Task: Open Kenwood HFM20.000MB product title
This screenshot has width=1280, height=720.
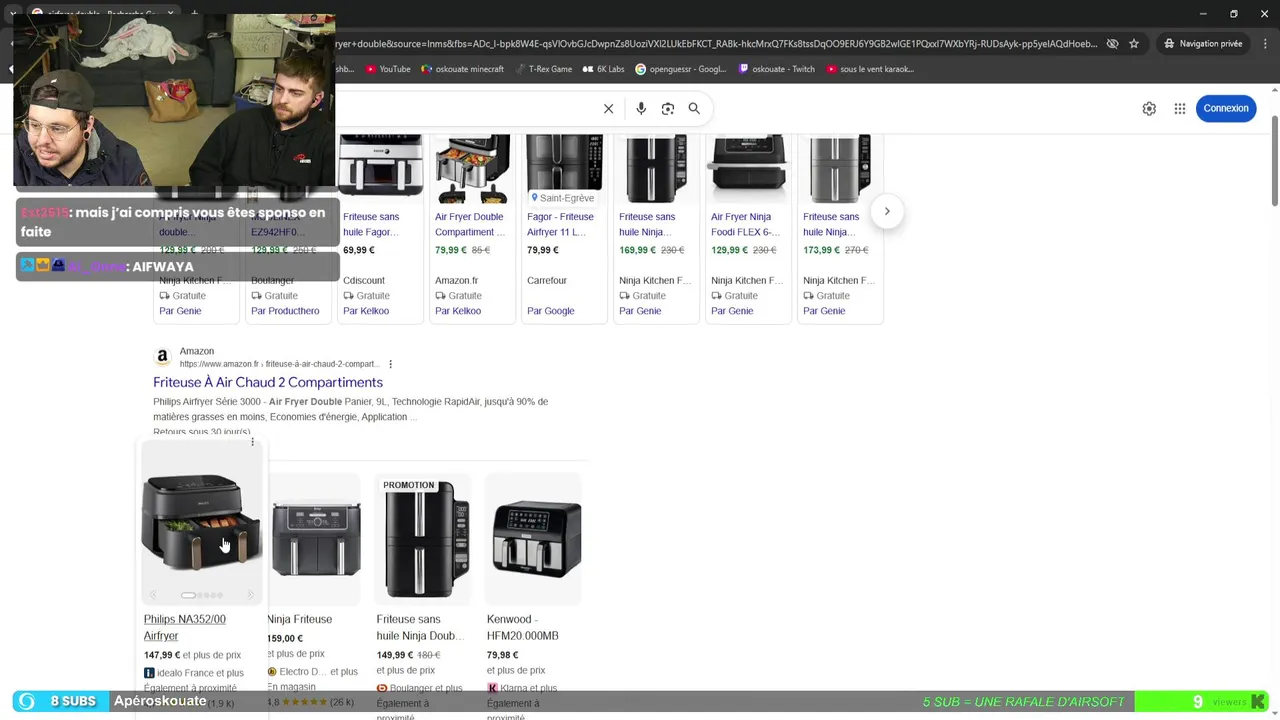Action: point(523,627)
